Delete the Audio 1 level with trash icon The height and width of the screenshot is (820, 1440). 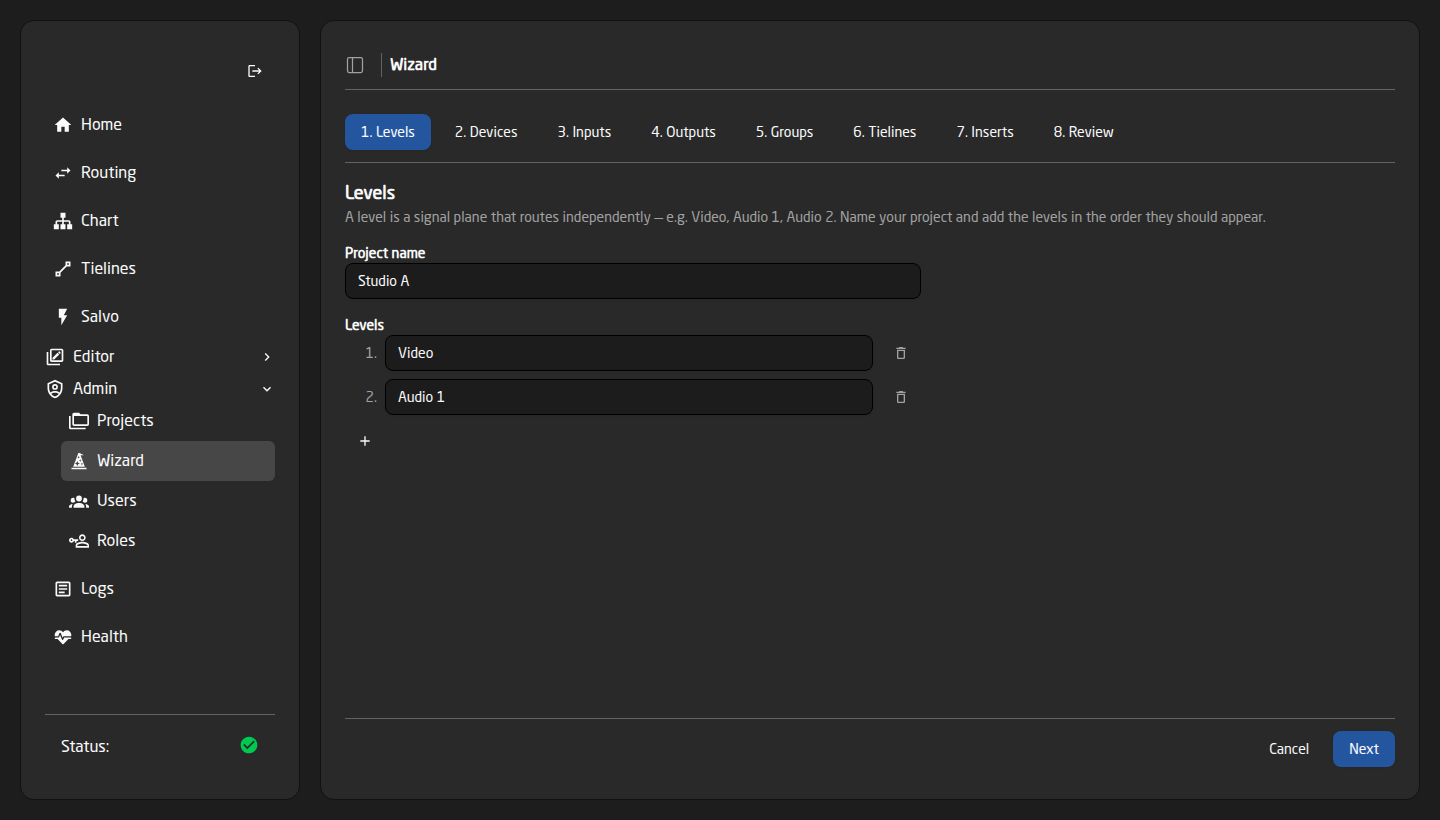pos(901,397)
